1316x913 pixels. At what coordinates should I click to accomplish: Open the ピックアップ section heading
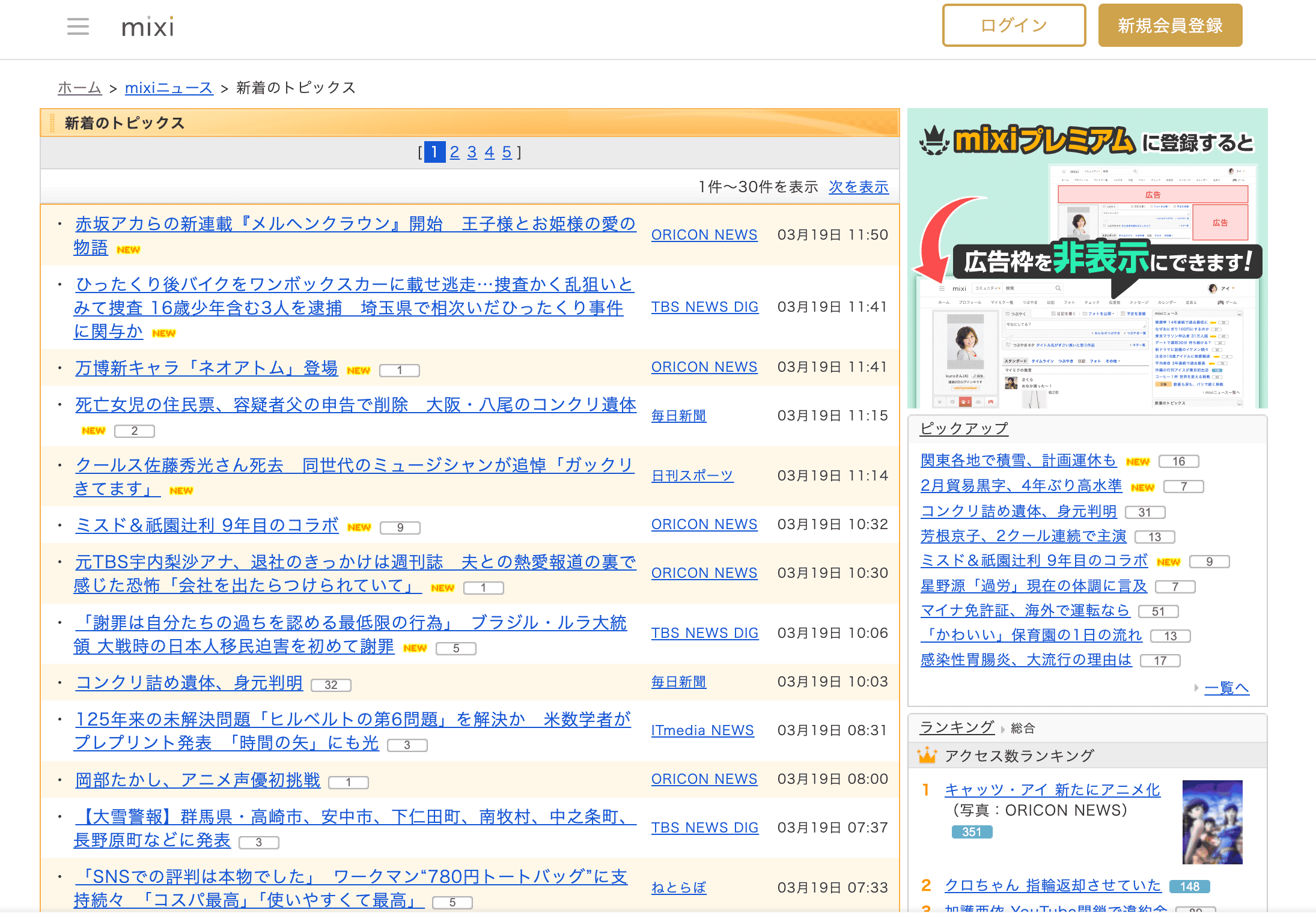(x=964, y=428)
